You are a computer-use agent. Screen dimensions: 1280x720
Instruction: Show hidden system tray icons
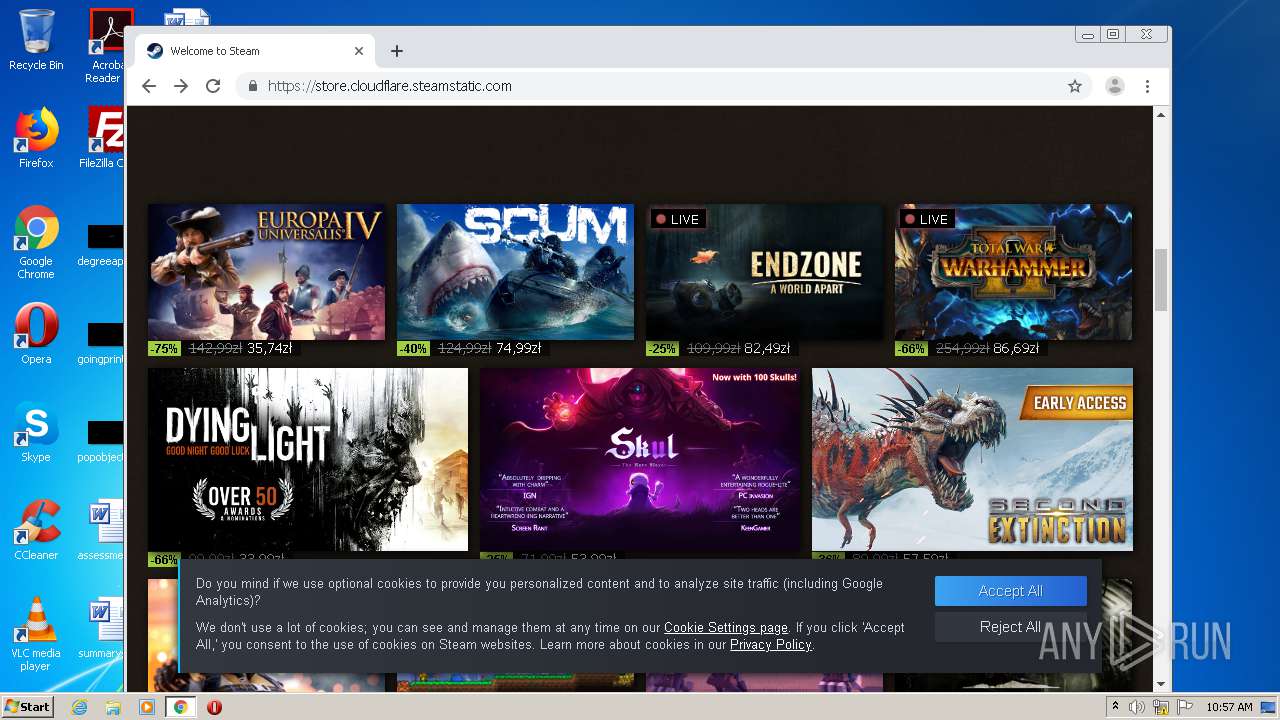pyautogui.click(x=1115, y=707)
